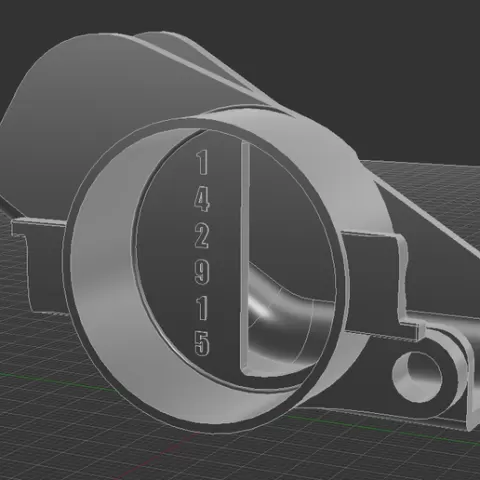Click the top embossed digit 1 above the 4
The width and height of the screenshot is (480, 480).
pyautogui.click(x=202, y=162)
